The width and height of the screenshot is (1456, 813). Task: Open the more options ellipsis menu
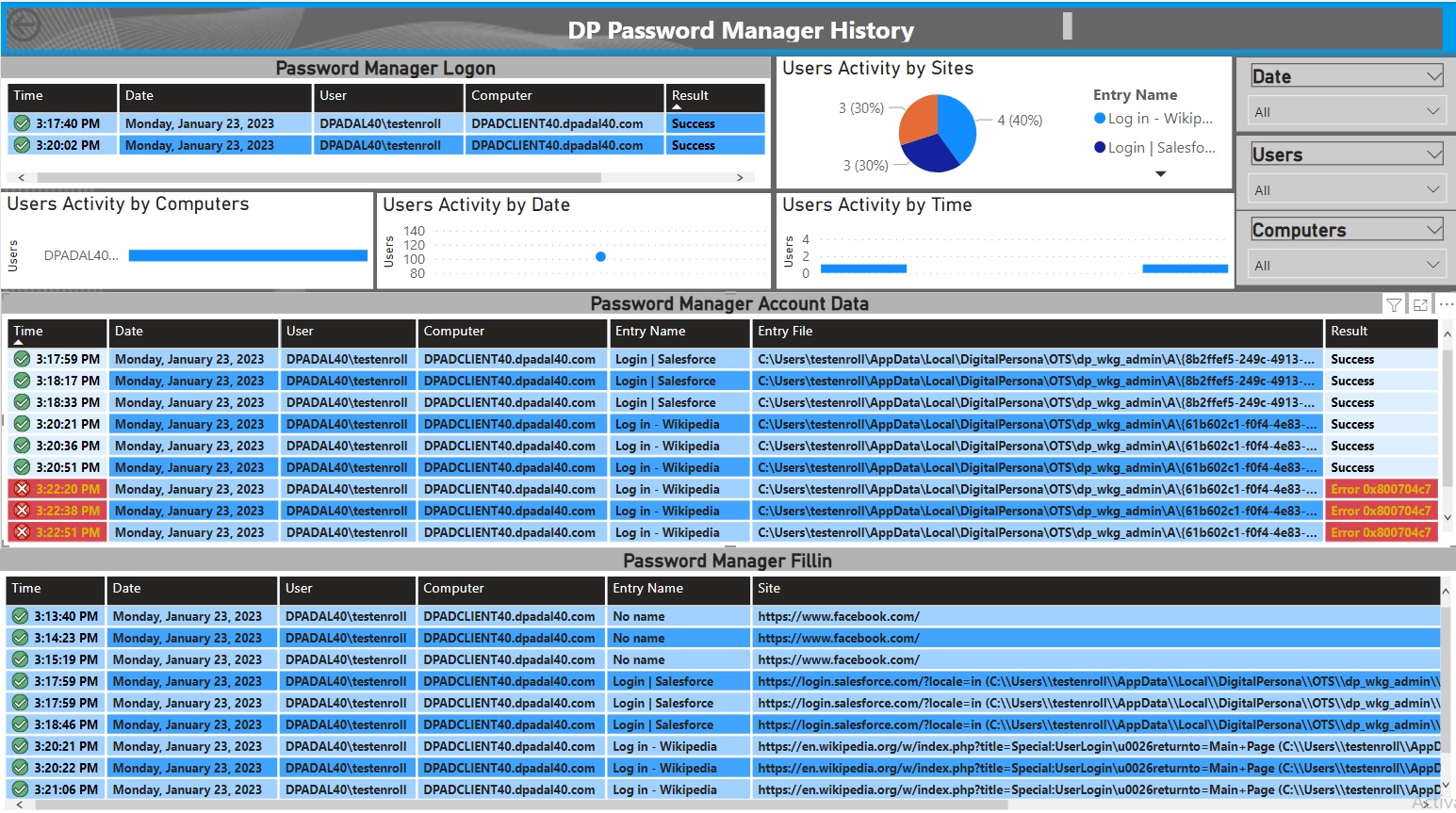pos(1447,303)
